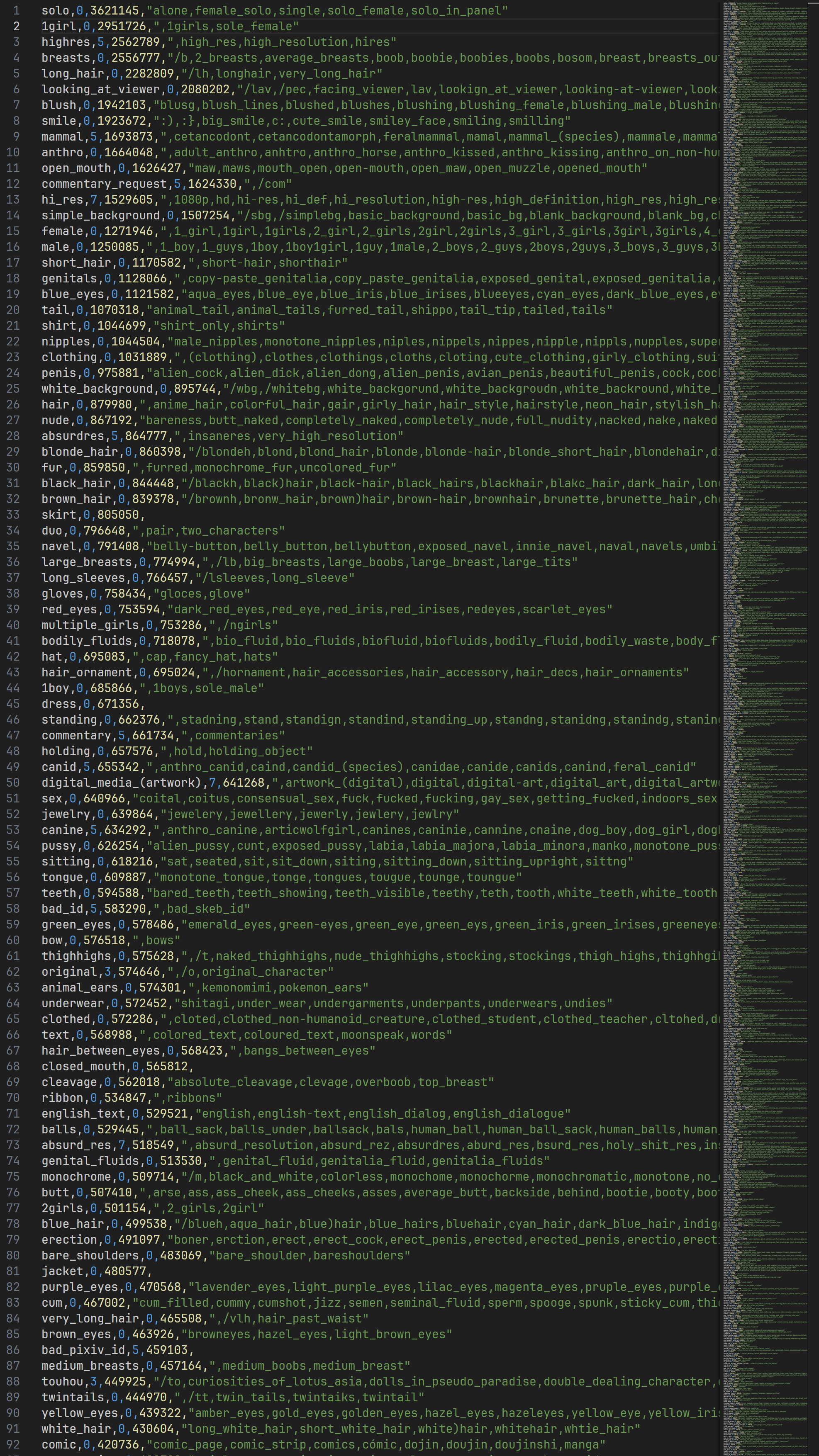Place cursor in 'simple_background' on line 14
The width and height of the screenshot is (819, 1456).
(x=100, y=215)
